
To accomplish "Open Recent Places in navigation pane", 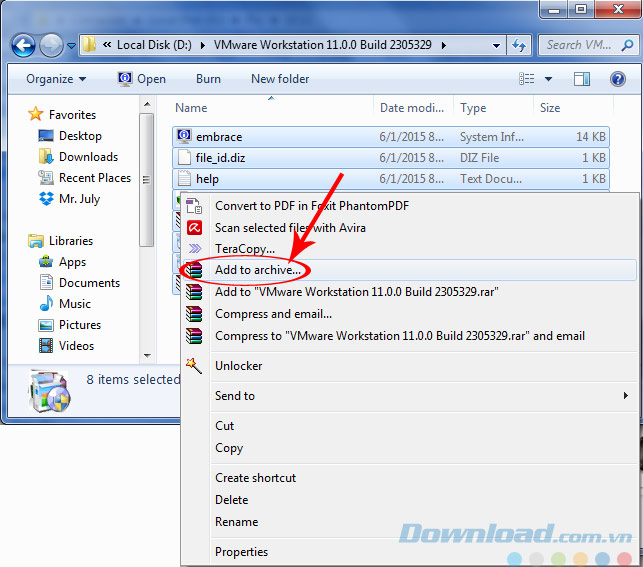I will click(84, 178).
